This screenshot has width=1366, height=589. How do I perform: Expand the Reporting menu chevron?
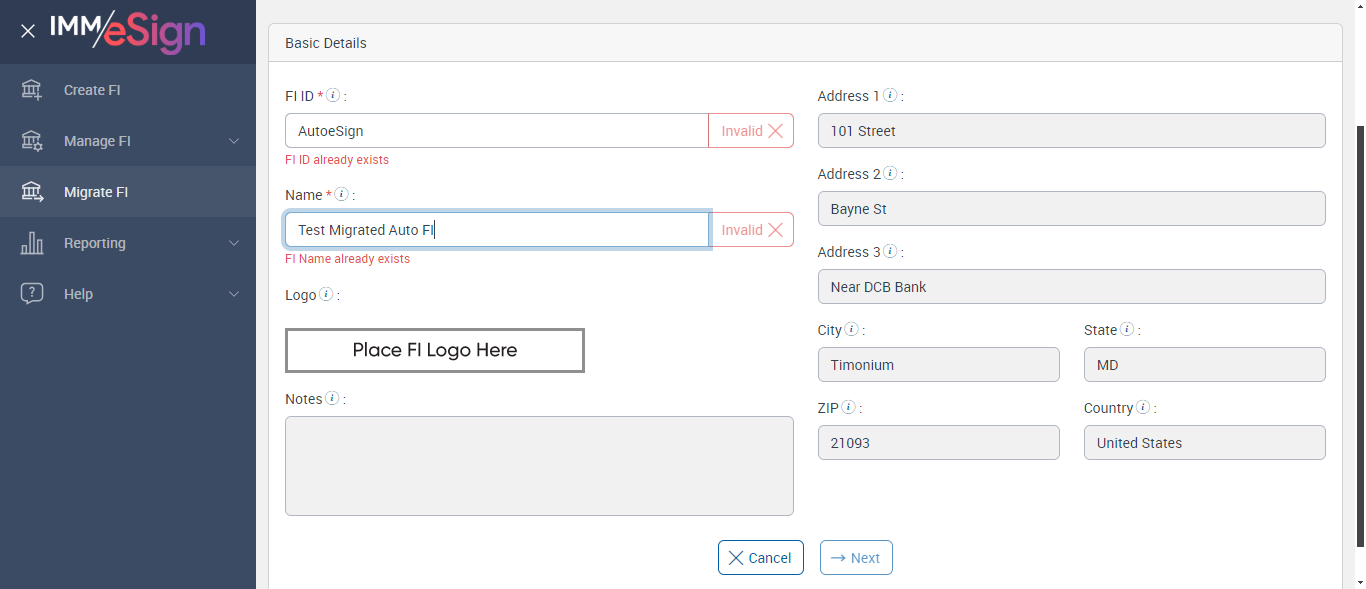(x=234, y=243)
